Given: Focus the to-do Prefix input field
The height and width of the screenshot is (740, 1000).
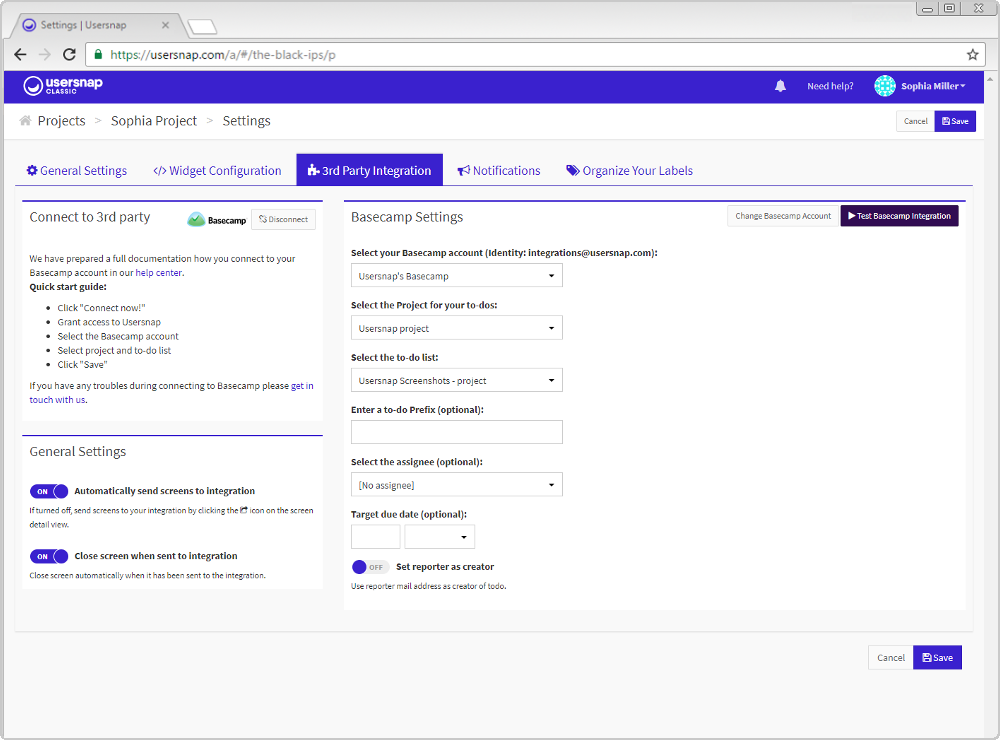Looking at the screenshot, I should (457, 432).
